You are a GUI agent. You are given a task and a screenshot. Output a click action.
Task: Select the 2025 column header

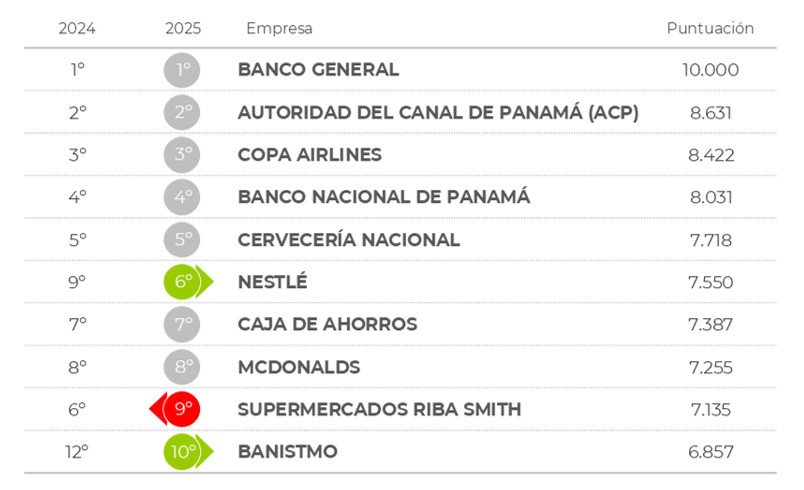point(183,28)
